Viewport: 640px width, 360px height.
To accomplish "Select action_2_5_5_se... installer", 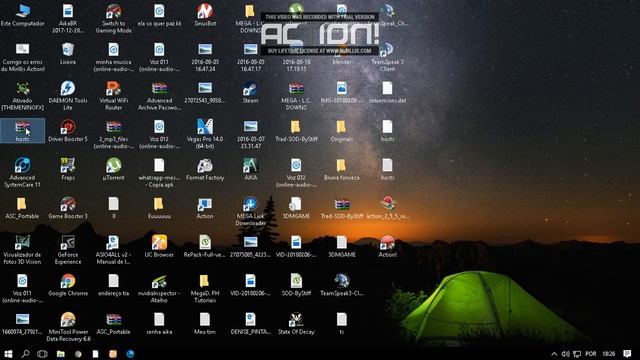I will click(x=387, y=208).
